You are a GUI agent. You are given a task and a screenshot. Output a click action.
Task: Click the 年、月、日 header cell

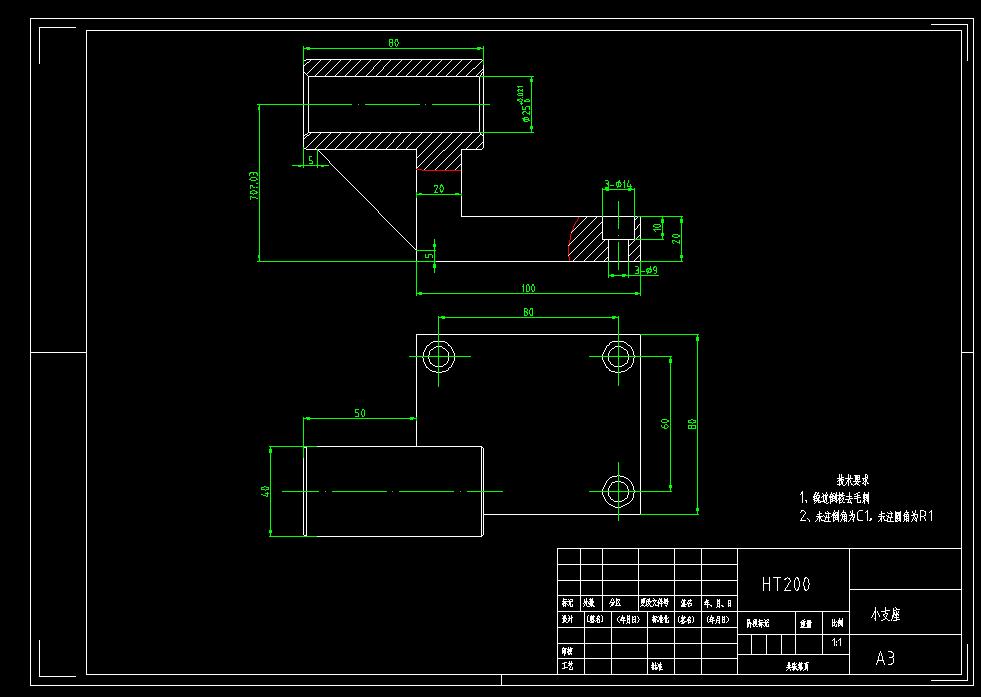718,603
